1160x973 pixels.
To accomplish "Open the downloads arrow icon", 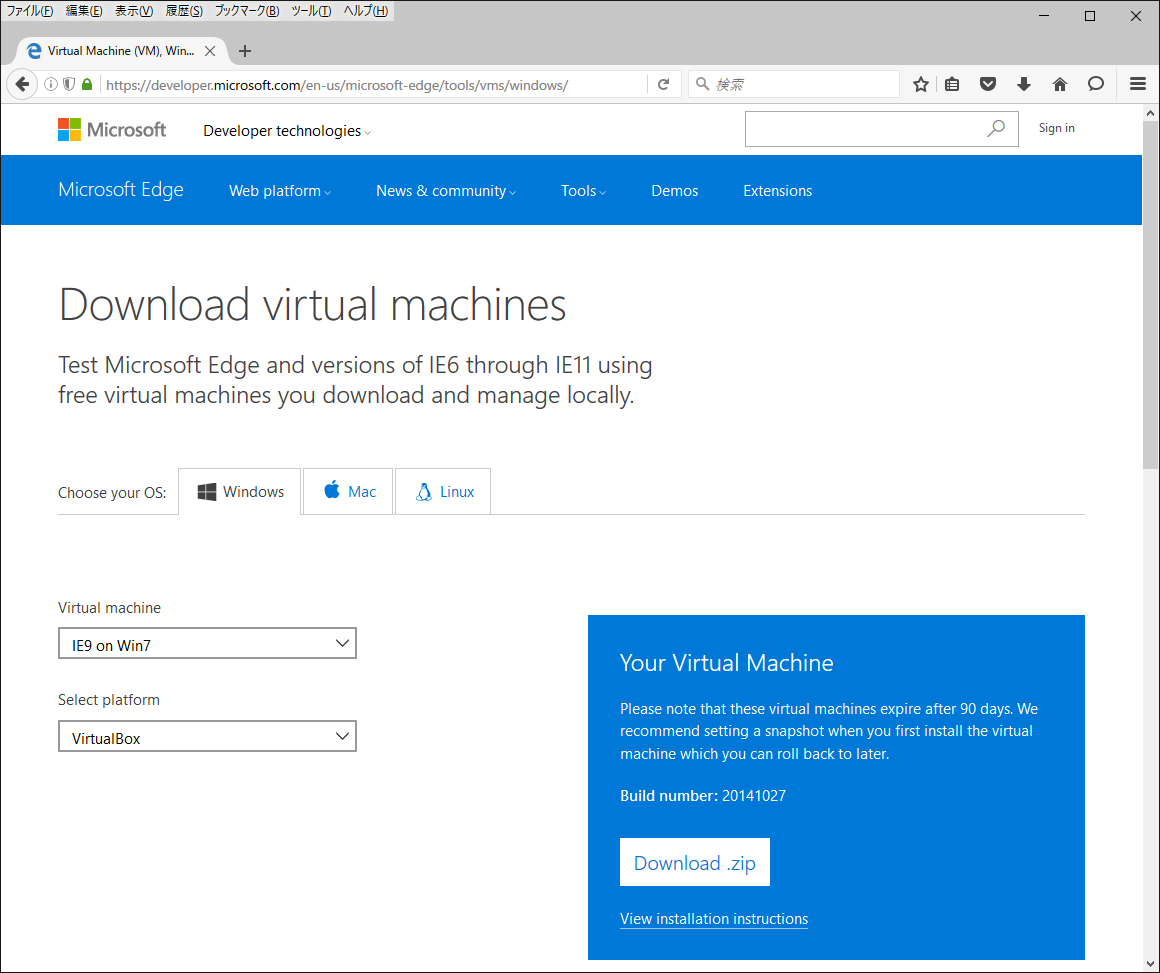I will pos(1024,84).
